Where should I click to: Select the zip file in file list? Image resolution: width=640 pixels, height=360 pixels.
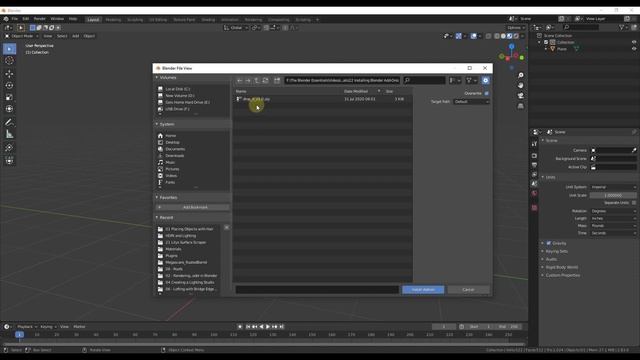(322, 99)
